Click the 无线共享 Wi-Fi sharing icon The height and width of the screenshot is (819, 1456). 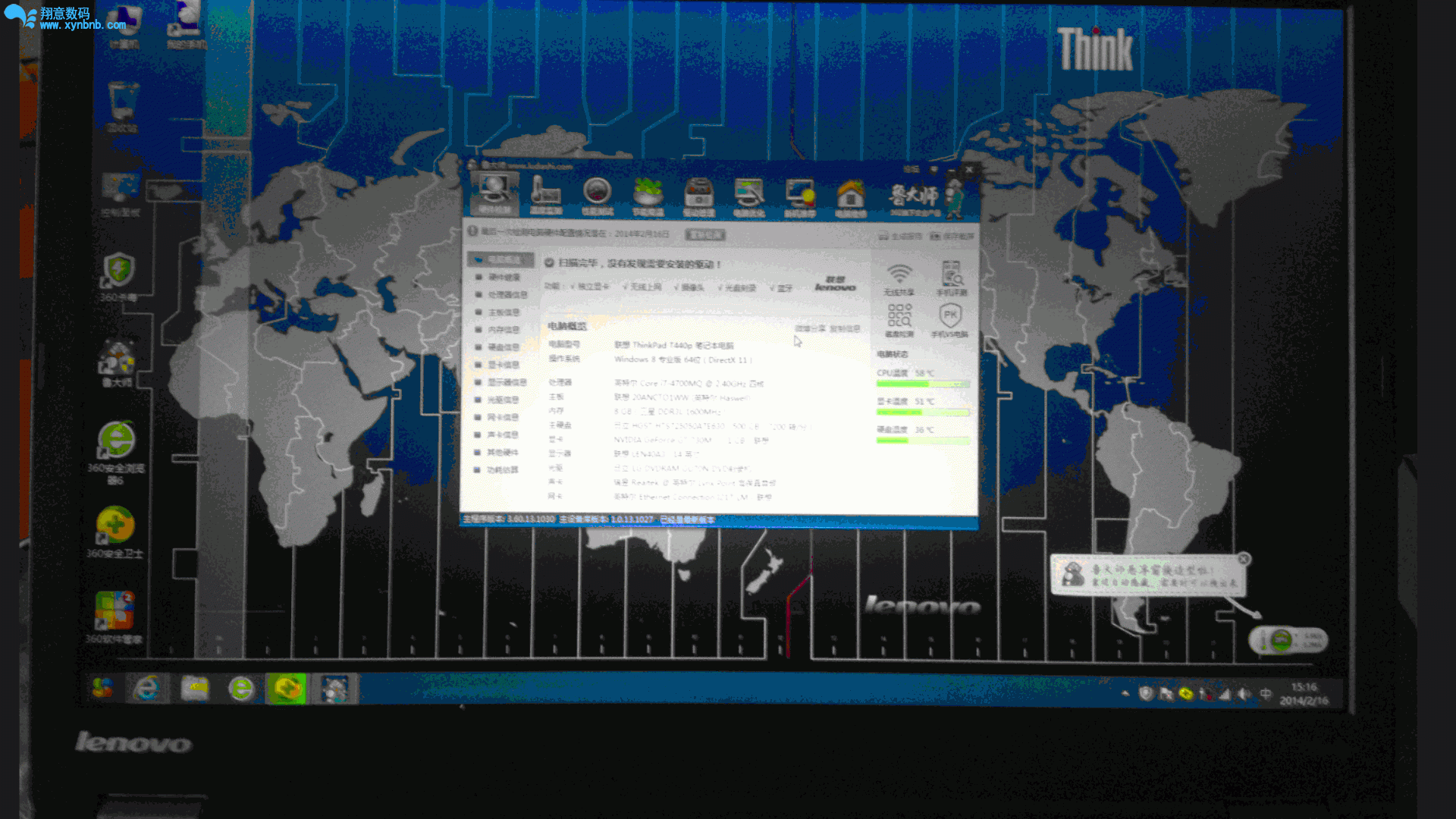899,280
